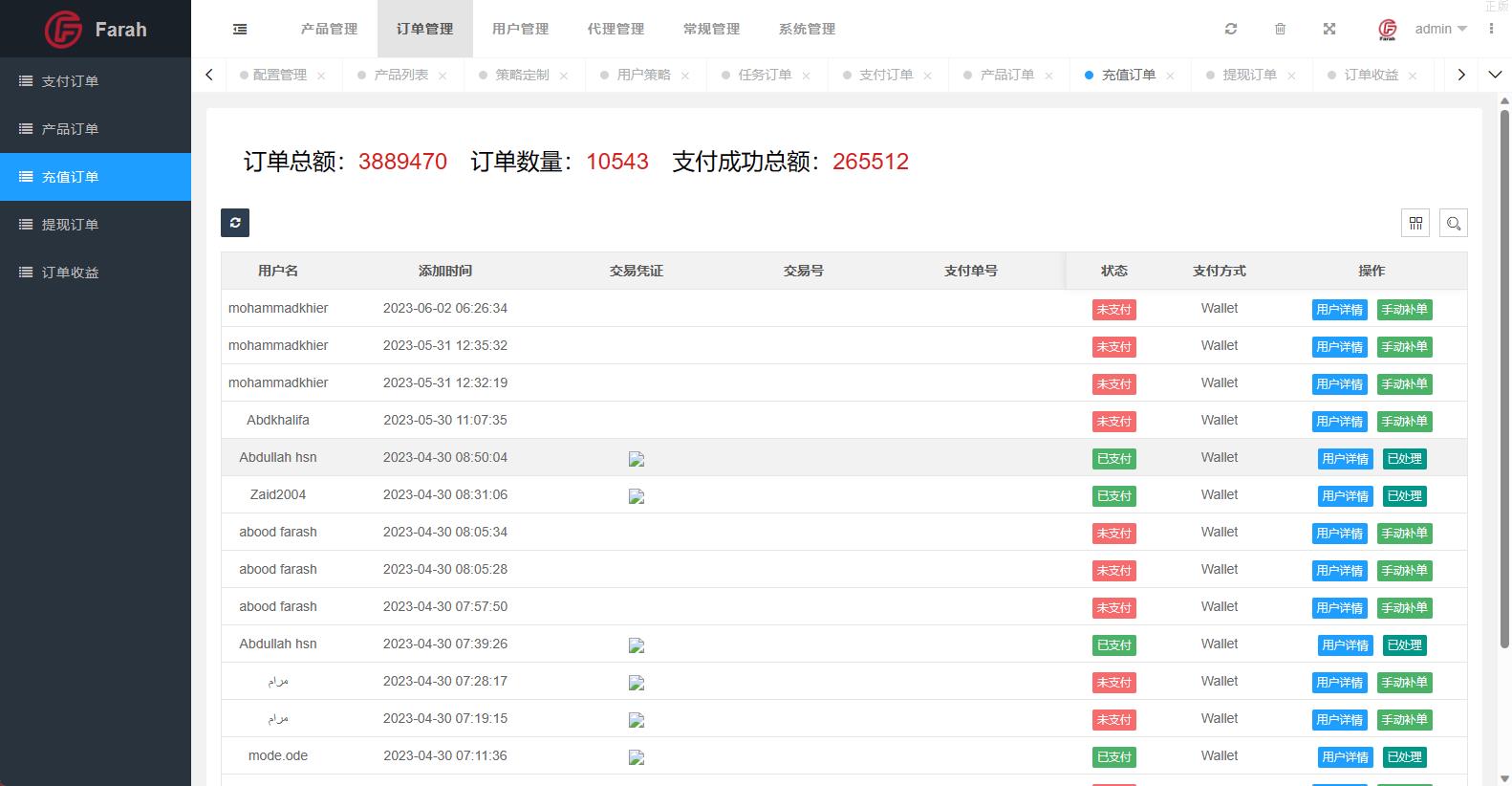Toggle fullscreen using the expand icon
This screenshot has height=786, width=1512.
pyautogui.click(x=1328, y=29)
